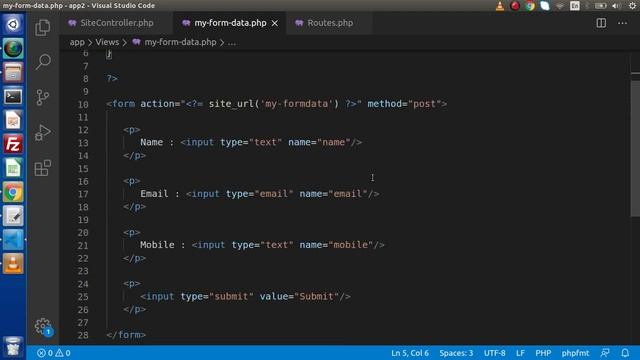Open the Files manager in the launcher
The width and height of the screenshot is (640, 360).
point(13,72)
